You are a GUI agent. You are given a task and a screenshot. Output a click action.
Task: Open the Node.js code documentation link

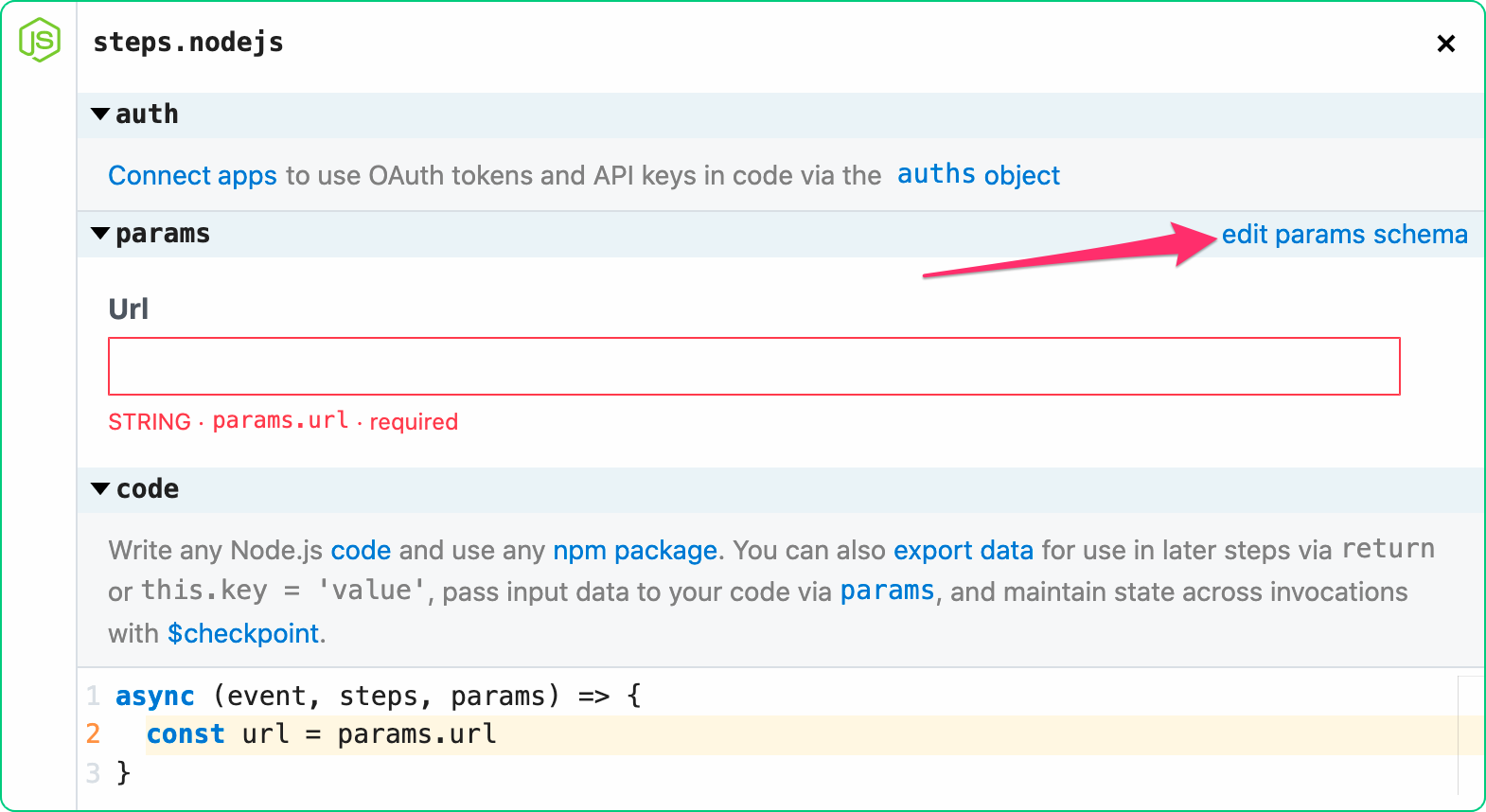click(x=361, y=551)
